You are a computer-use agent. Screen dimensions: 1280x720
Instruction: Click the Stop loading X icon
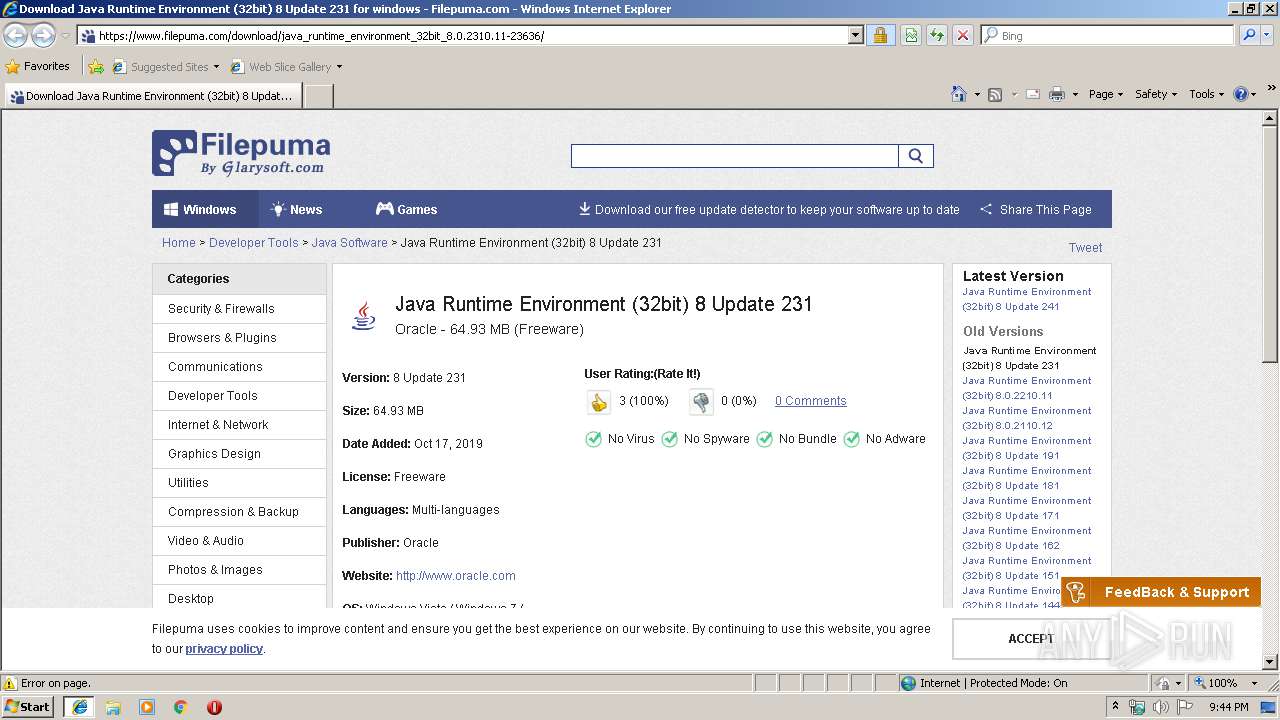pyautogui.click(x=963, y=35)
